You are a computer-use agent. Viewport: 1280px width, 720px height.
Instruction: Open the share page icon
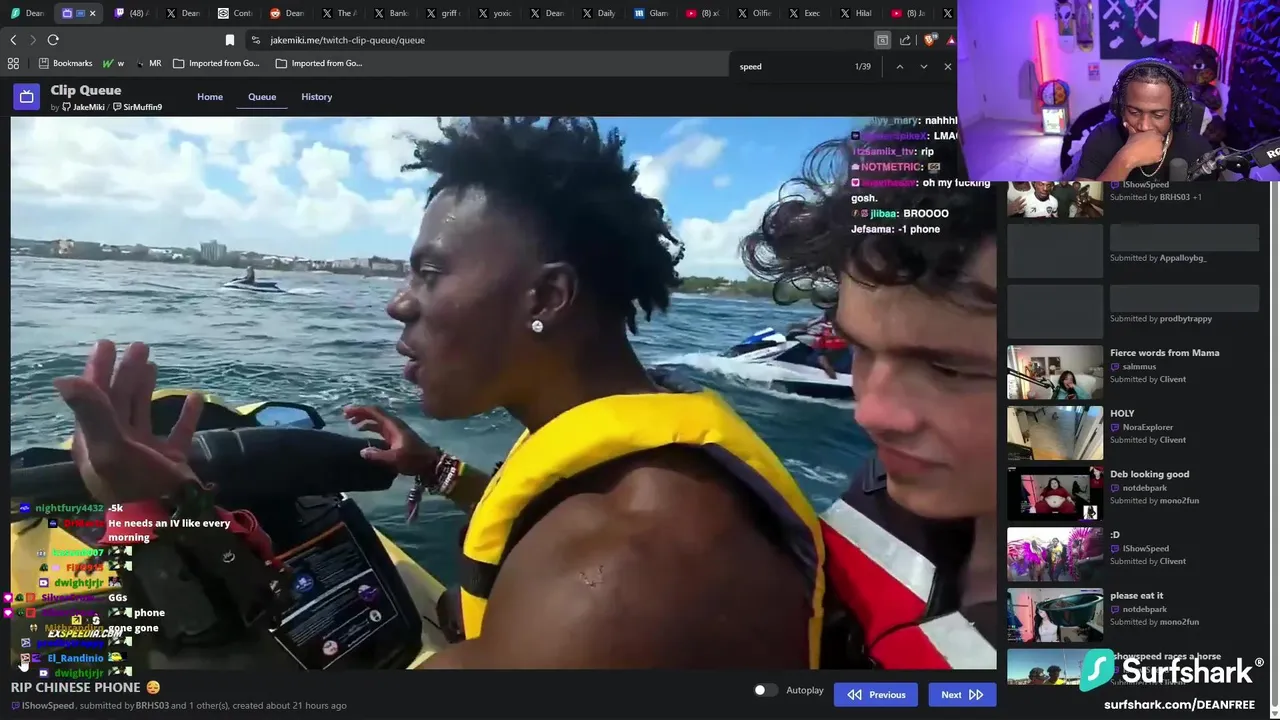tap(905, 40)
